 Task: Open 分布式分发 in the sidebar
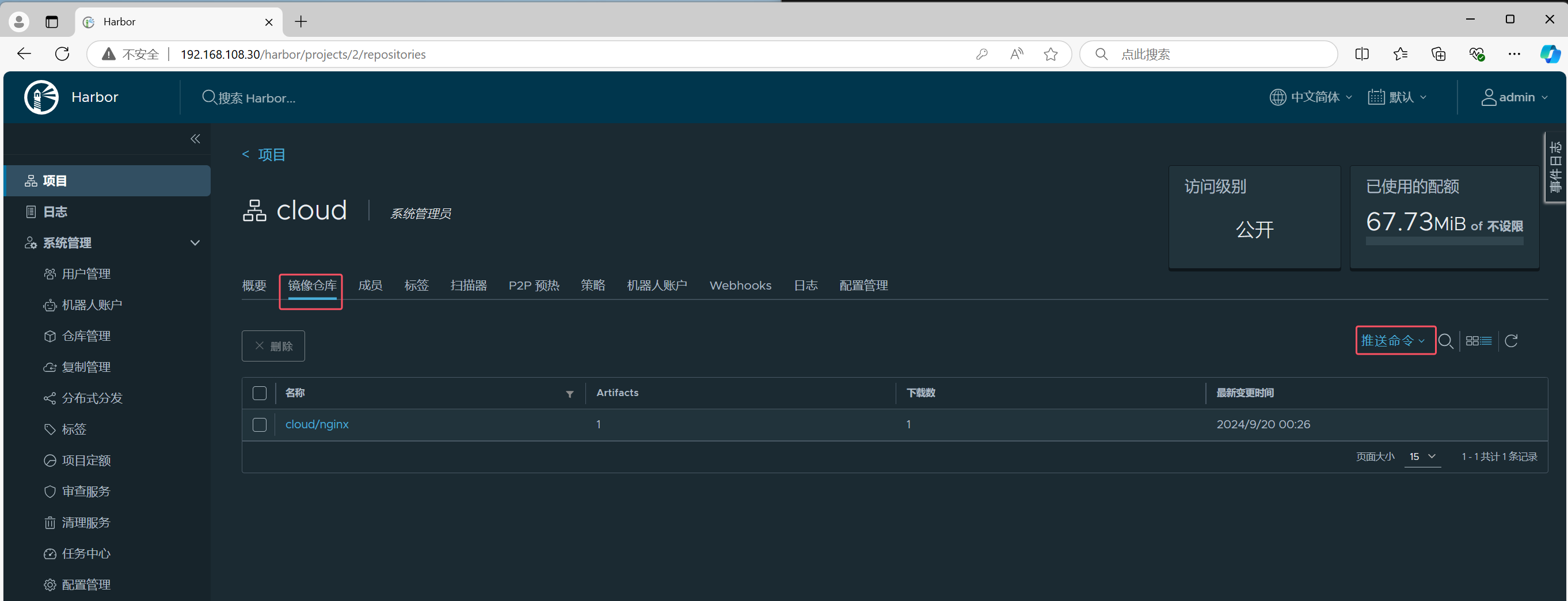click(92, 398)
